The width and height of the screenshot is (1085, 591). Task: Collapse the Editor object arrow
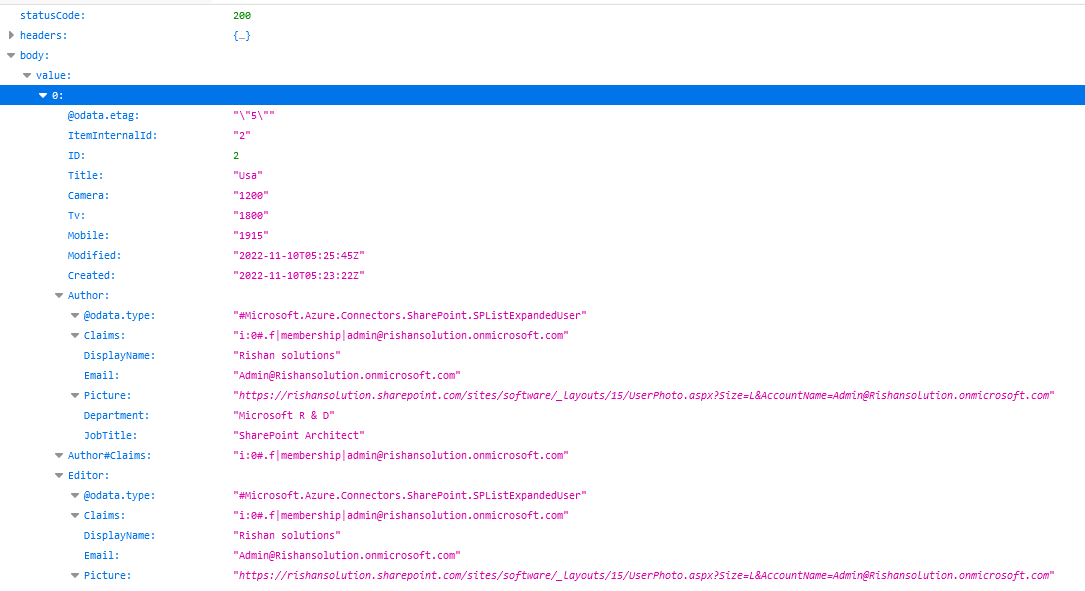tap(59, 475)
